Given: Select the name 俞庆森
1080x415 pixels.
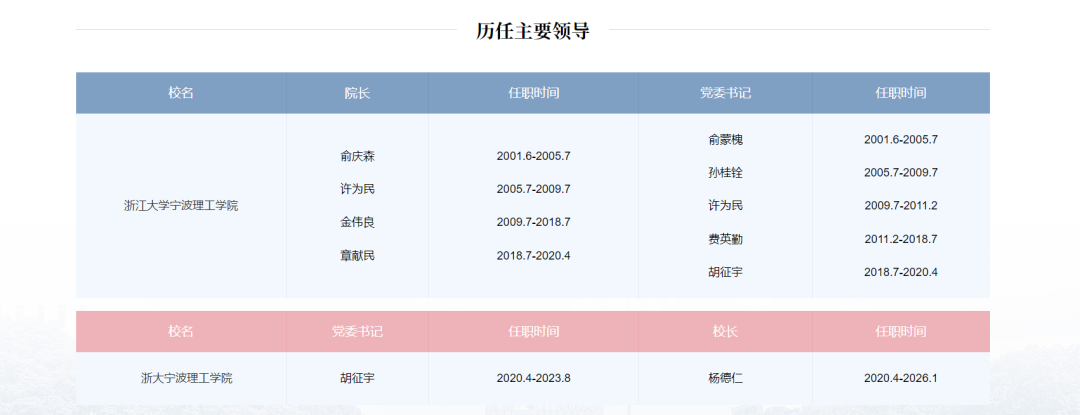Looking at the screenshot, I should click(357, 156).
